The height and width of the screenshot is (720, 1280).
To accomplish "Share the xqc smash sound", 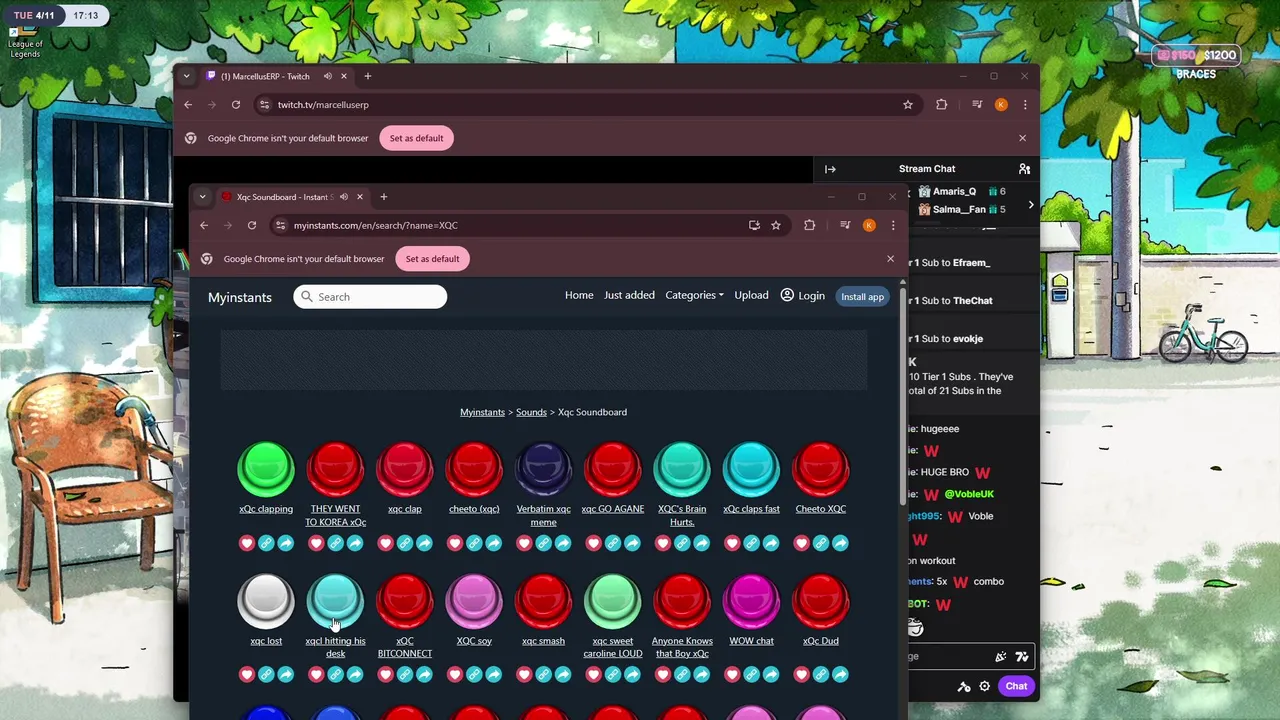I will coord(563,675).
